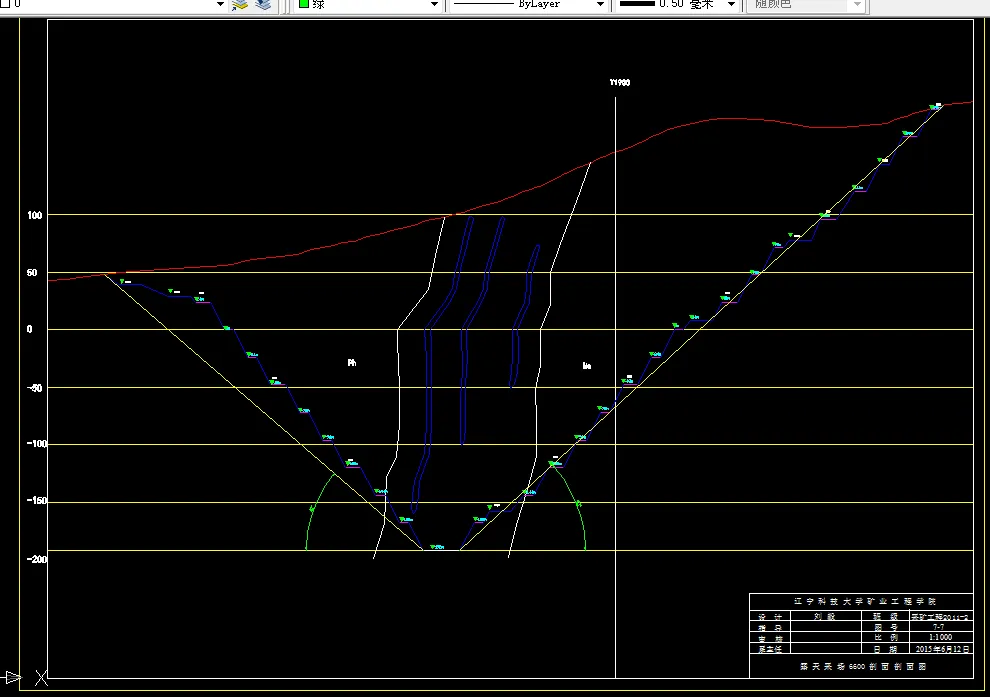Screen dimensions: 990x697
Task: Select drawing number 7-7 in title block
Action: pos(939,628)
